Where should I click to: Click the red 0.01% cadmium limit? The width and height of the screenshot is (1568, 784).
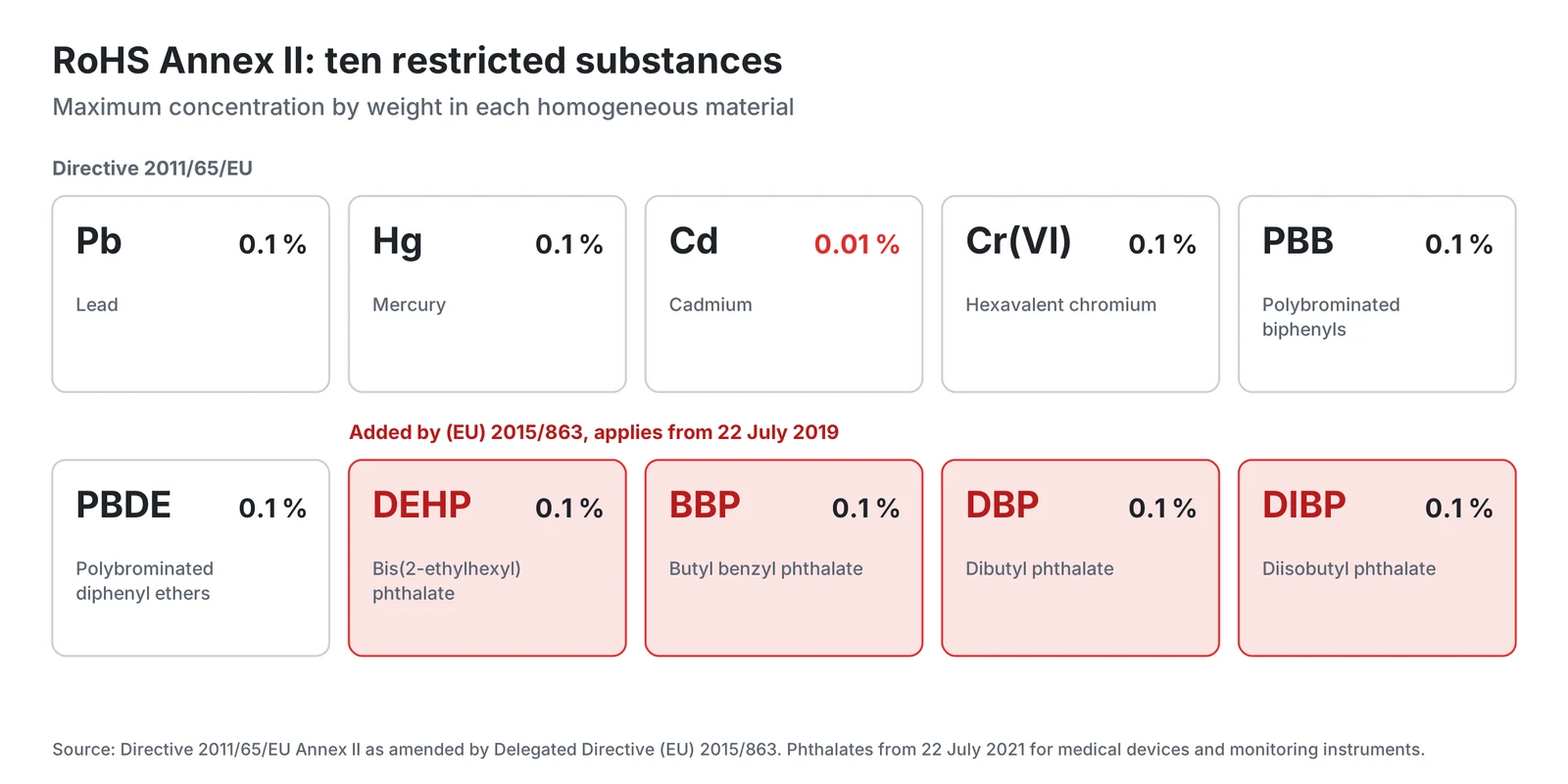[x=857, y=244]
